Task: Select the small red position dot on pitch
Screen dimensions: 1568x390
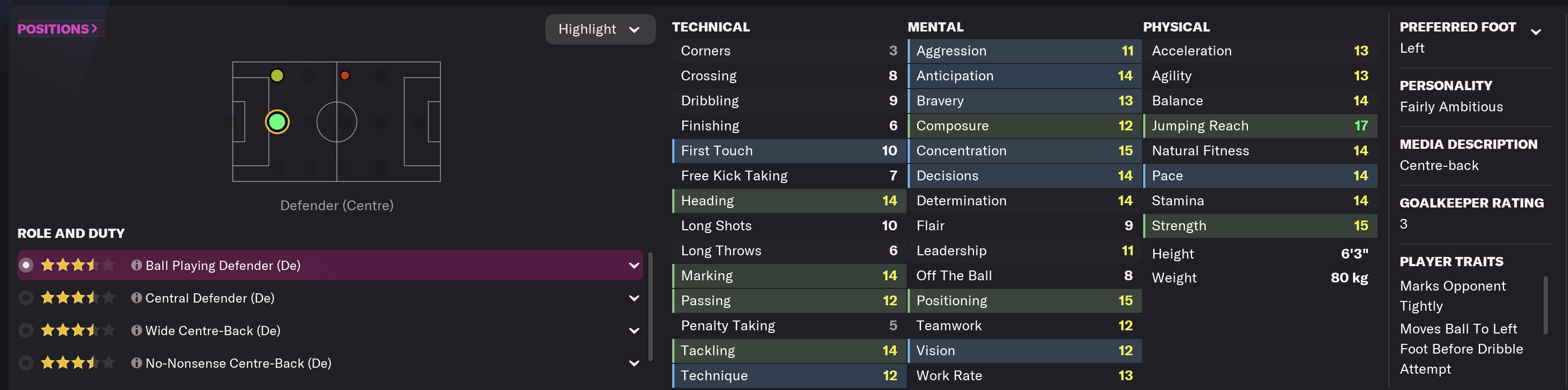Action: tap(345, 76)
